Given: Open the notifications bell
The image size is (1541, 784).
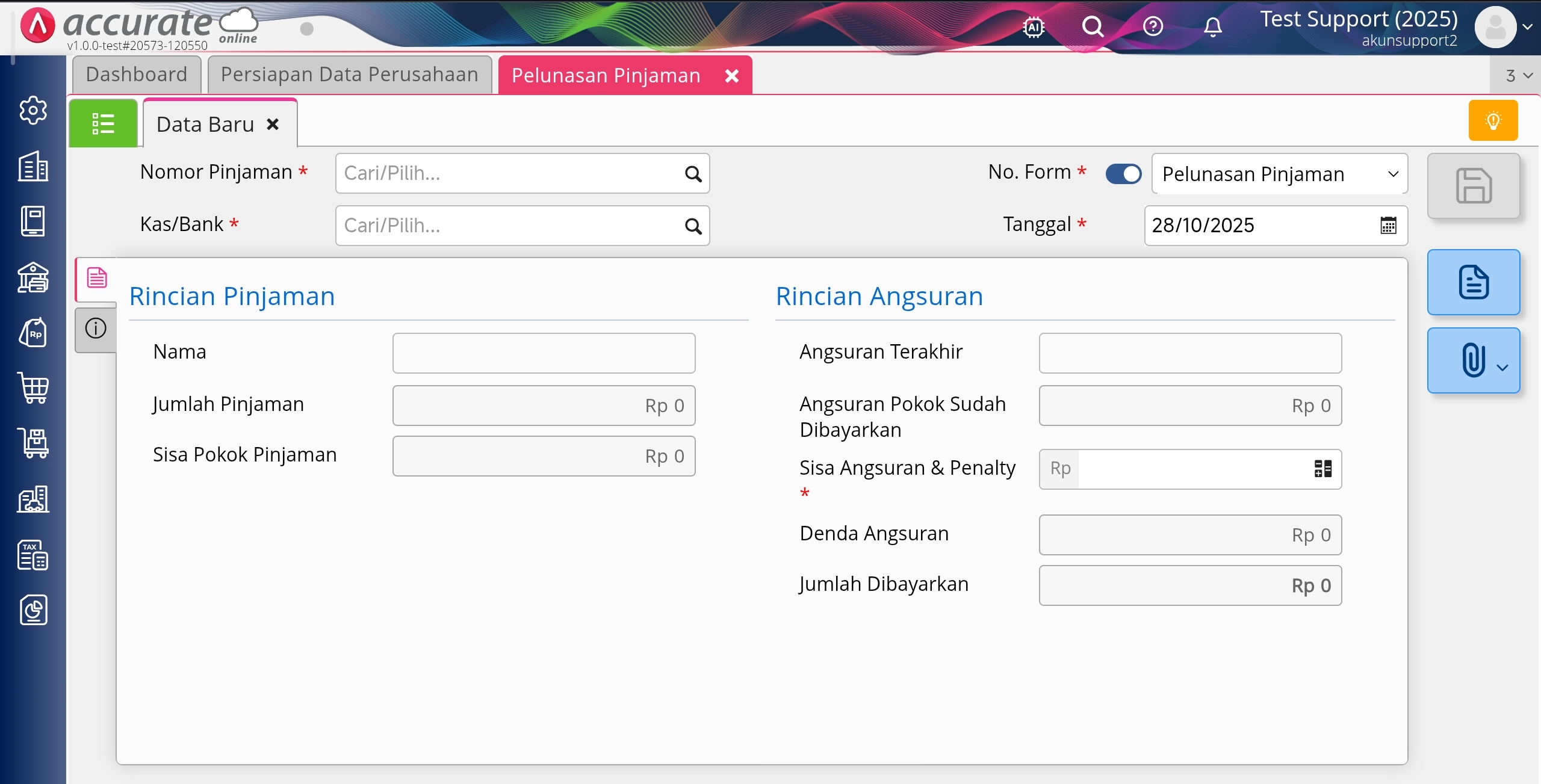Looking at the screenshot, I should click(1213, 26).
